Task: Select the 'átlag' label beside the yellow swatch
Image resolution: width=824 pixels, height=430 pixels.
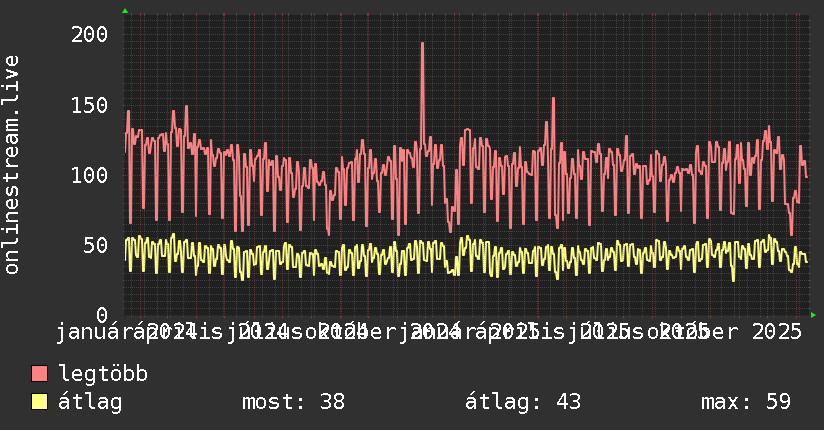Action: point(90,402)
